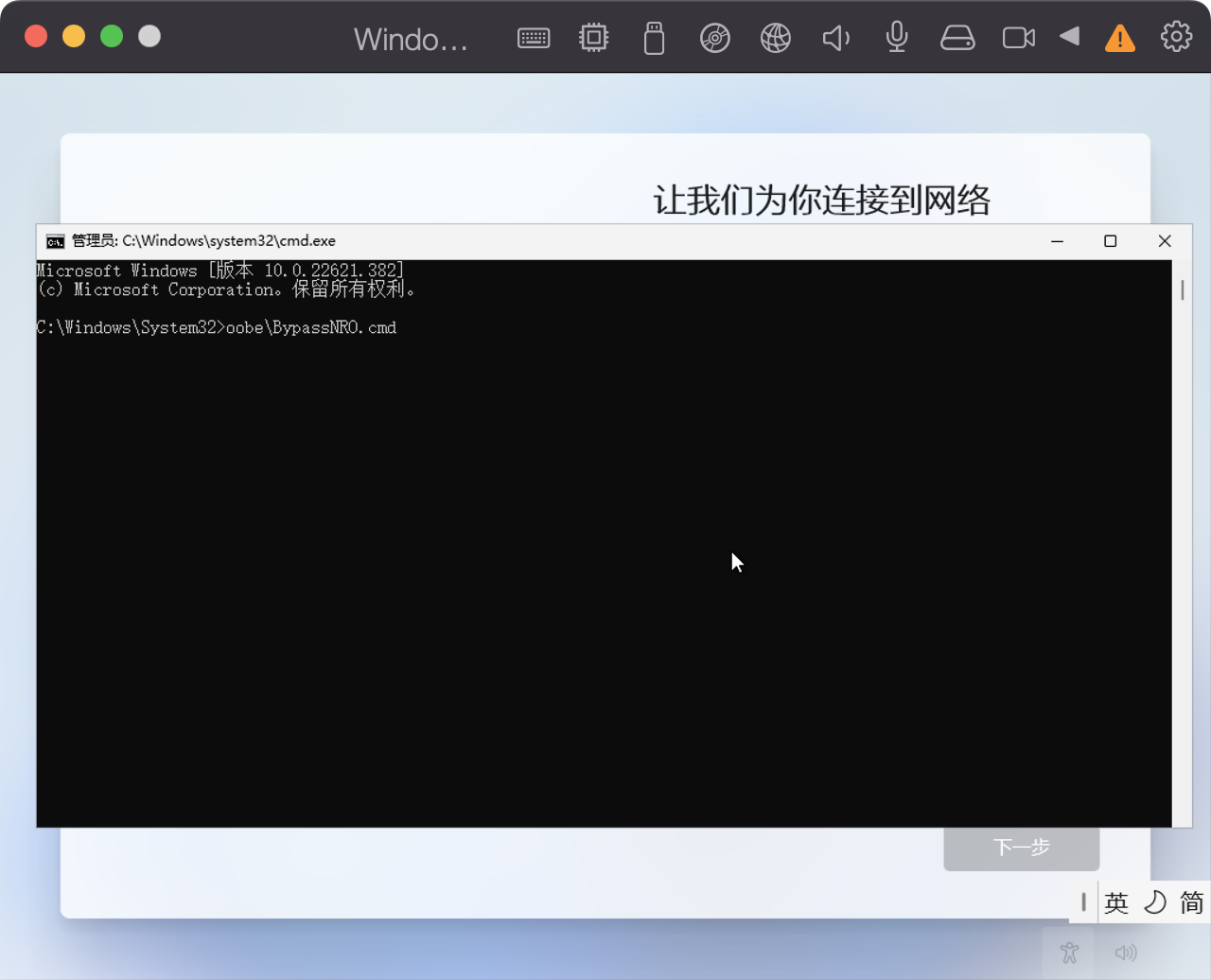Viewport: 1211px width, 980px height.
Task: Click the 简 simplified Chinese indicator
Action: coord(1191,902)
